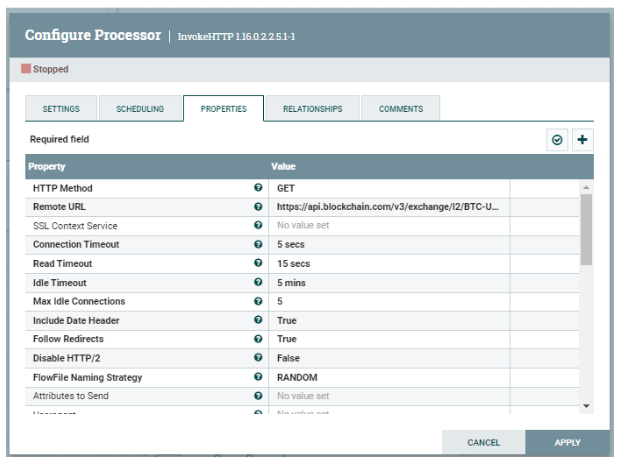Screen dimensions: 620x466
Task: Open the Relationships tab
Action: coord(312,108)
